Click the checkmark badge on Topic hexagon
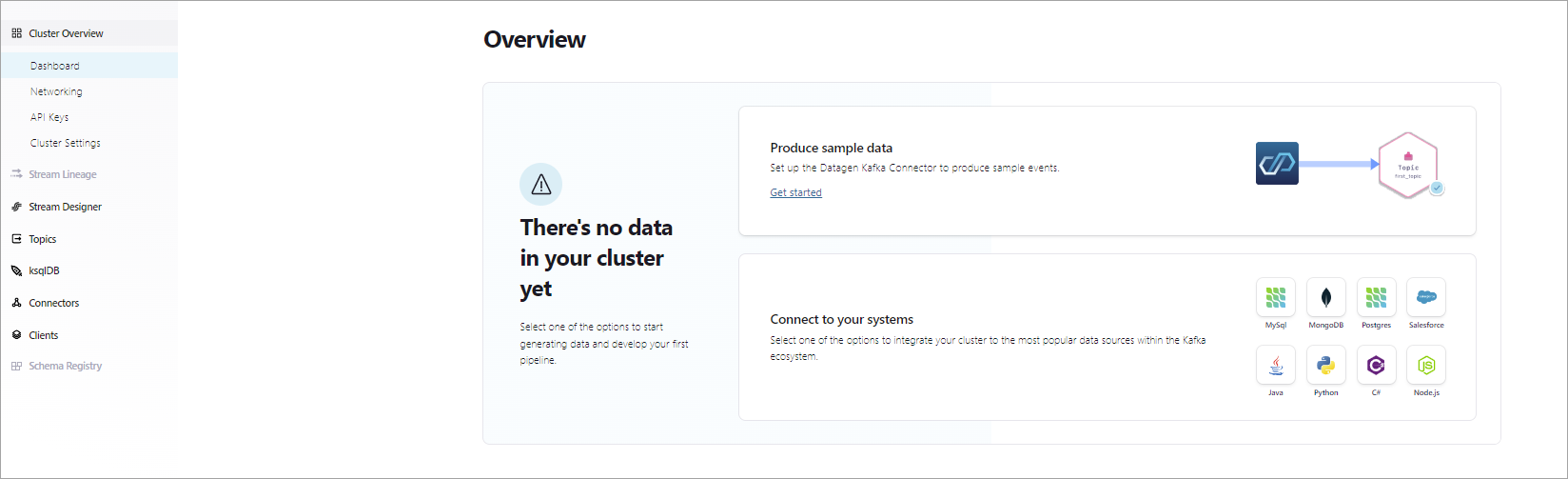 pyautogui.click(x=1437, y=189)
